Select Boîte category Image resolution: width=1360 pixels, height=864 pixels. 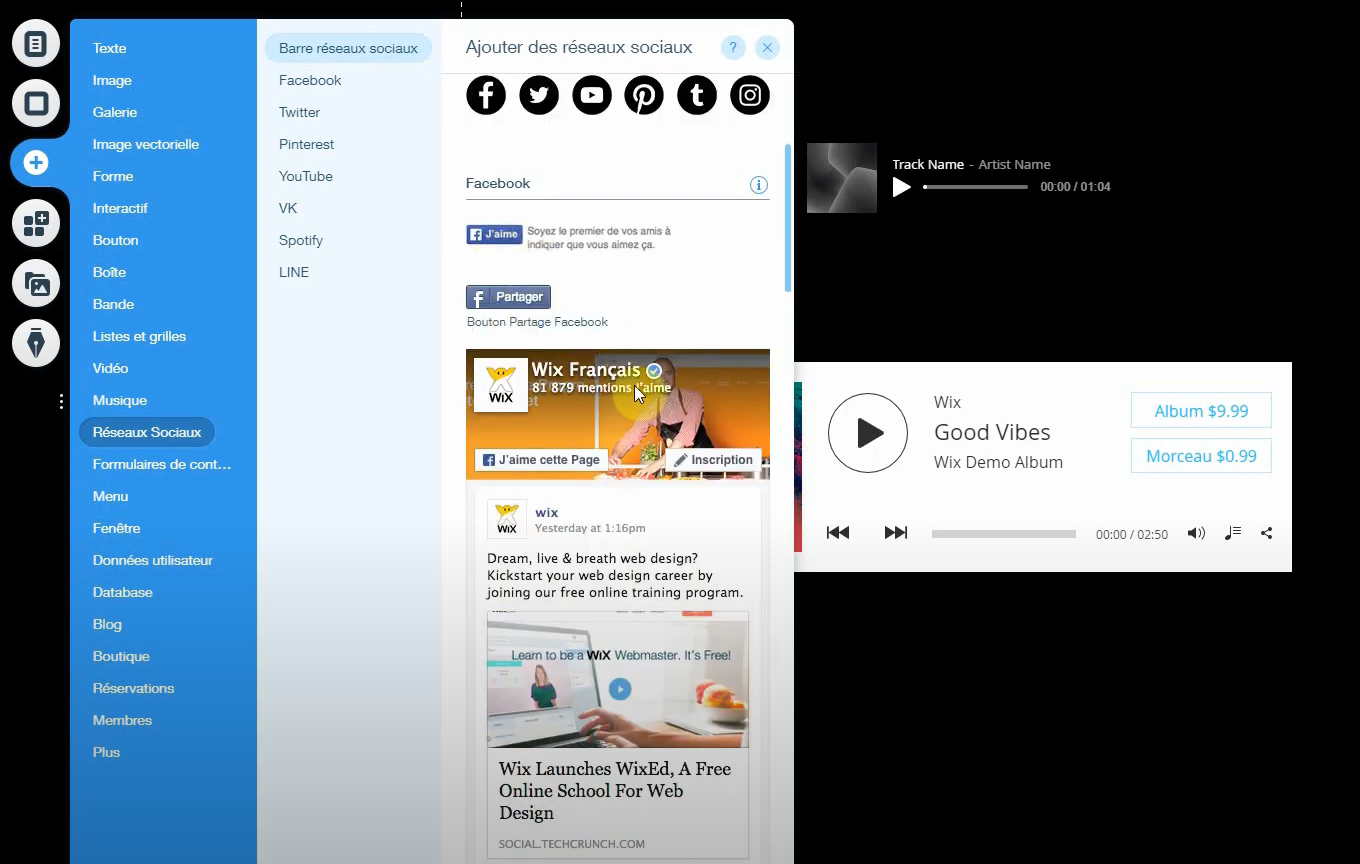[110, 272]
